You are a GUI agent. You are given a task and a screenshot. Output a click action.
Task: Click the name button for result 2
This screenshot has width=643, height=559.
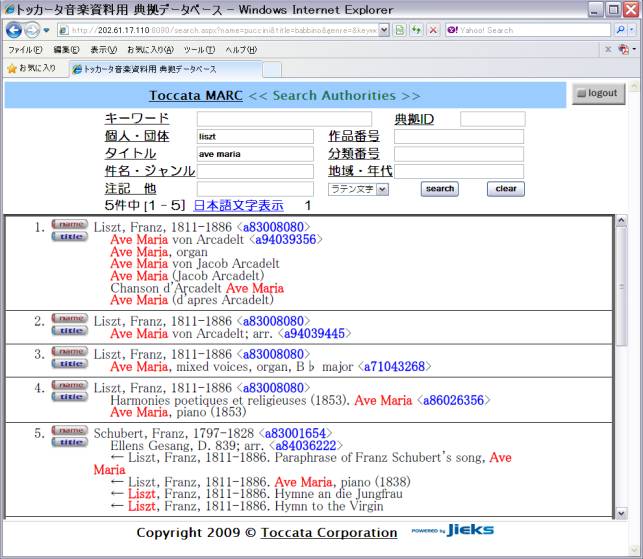(x=70, y=318)
